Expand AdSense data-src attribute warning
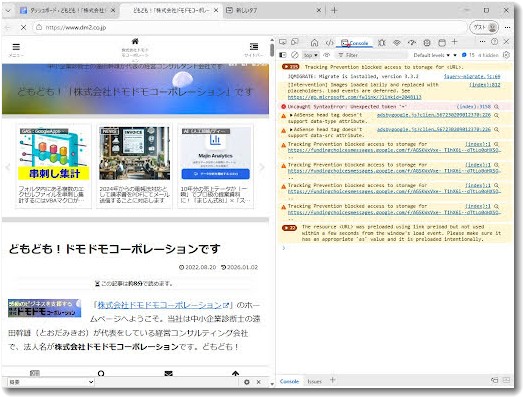The image size is (523, 397). (291, 129)
